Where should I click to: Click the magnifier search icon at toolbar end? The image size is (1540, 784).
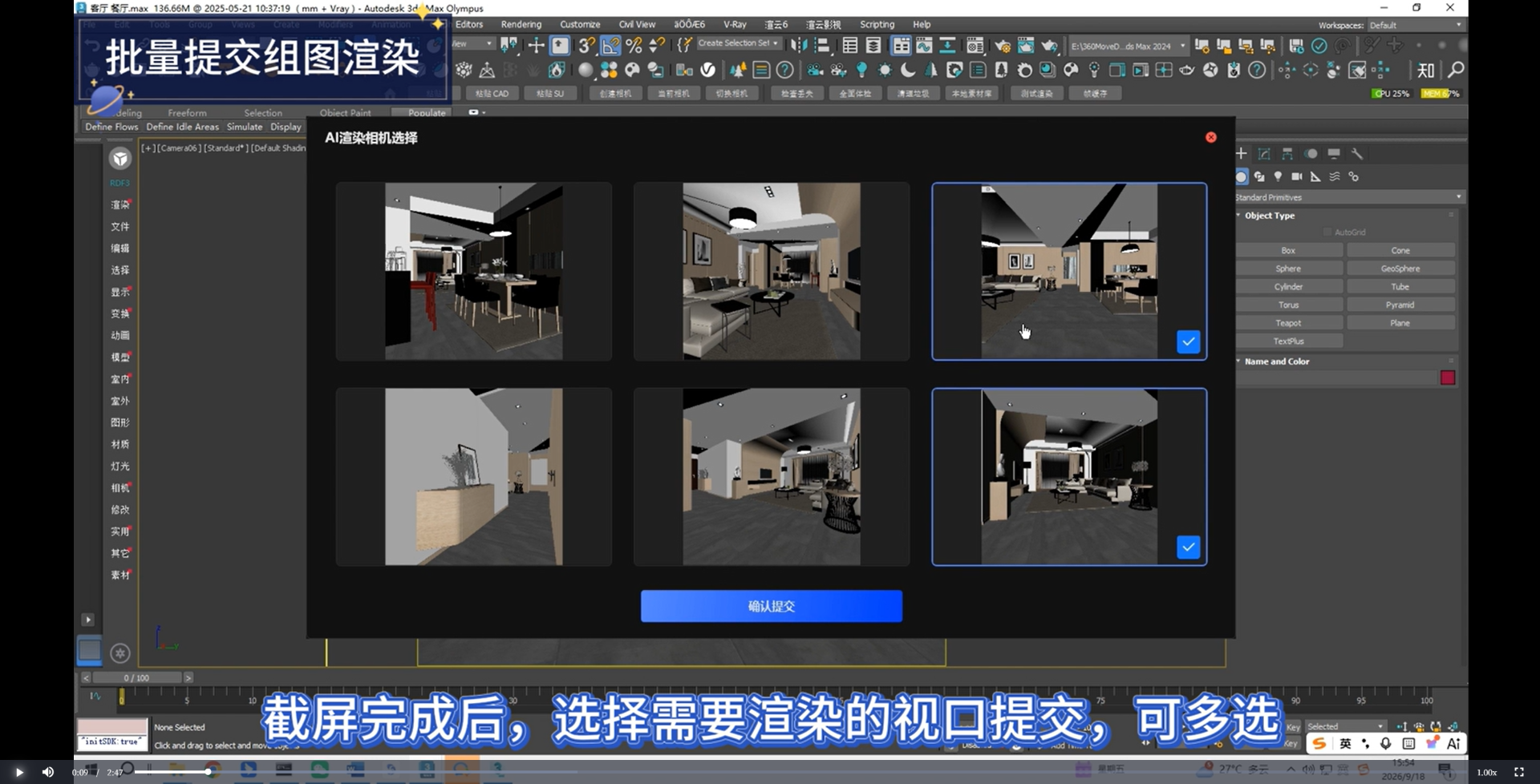1455,71
